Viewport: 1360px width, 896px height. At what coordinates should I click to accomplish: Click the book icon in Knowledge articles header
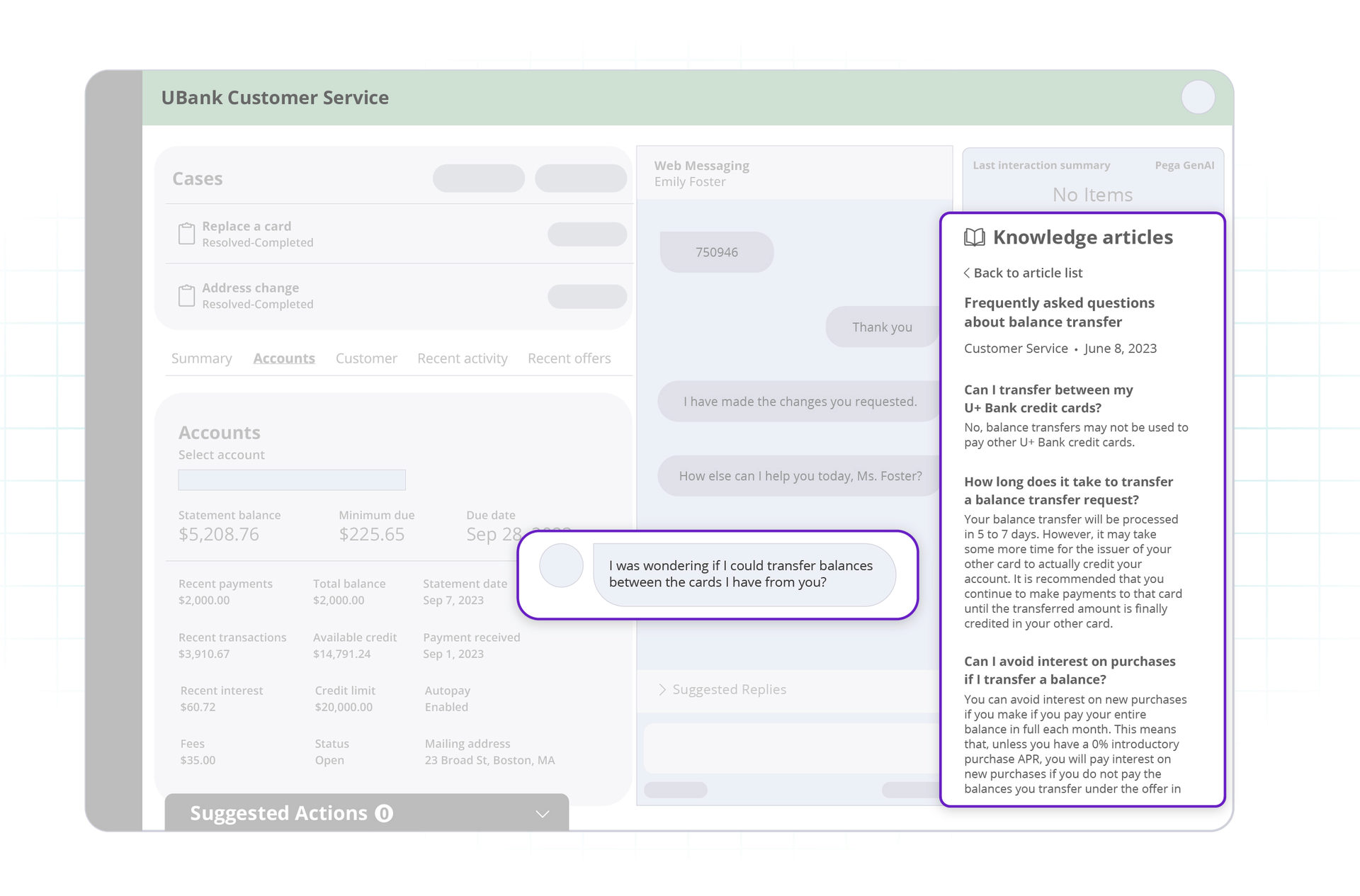973,237
